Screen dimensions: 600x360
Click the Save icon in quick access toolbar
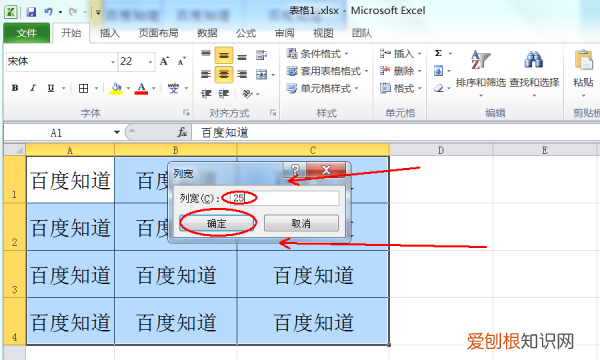coord(31,12)
